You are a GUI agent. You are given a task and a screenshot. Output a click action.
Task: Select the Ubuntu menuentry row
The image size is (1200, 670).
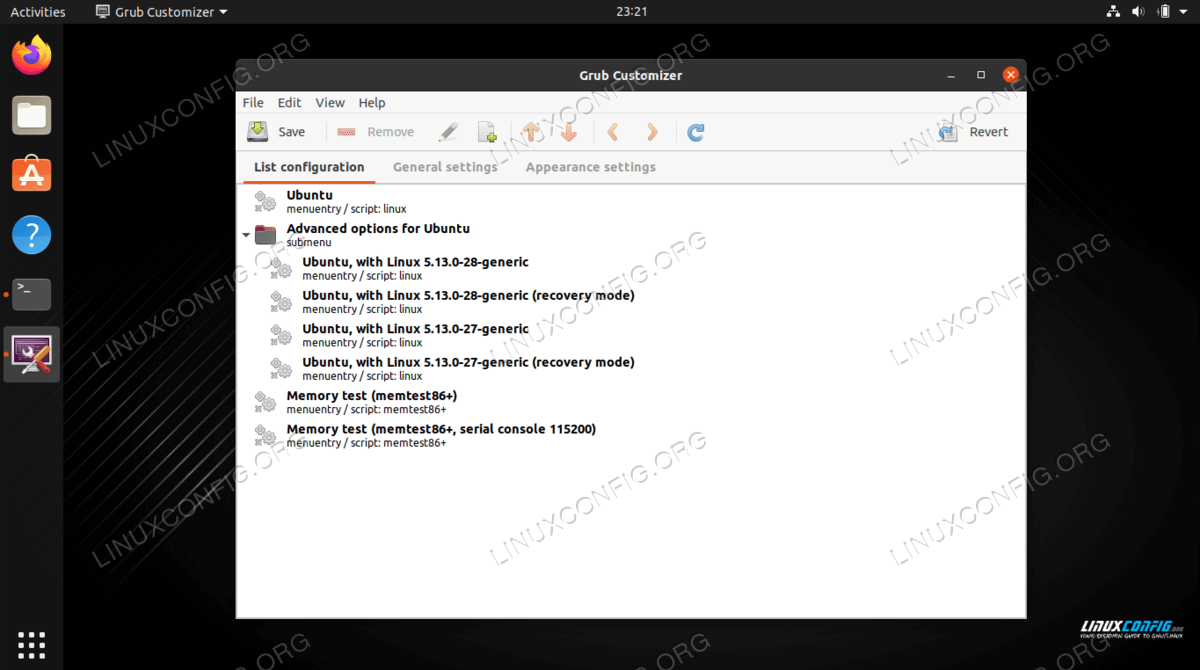(x=632, y=201)
